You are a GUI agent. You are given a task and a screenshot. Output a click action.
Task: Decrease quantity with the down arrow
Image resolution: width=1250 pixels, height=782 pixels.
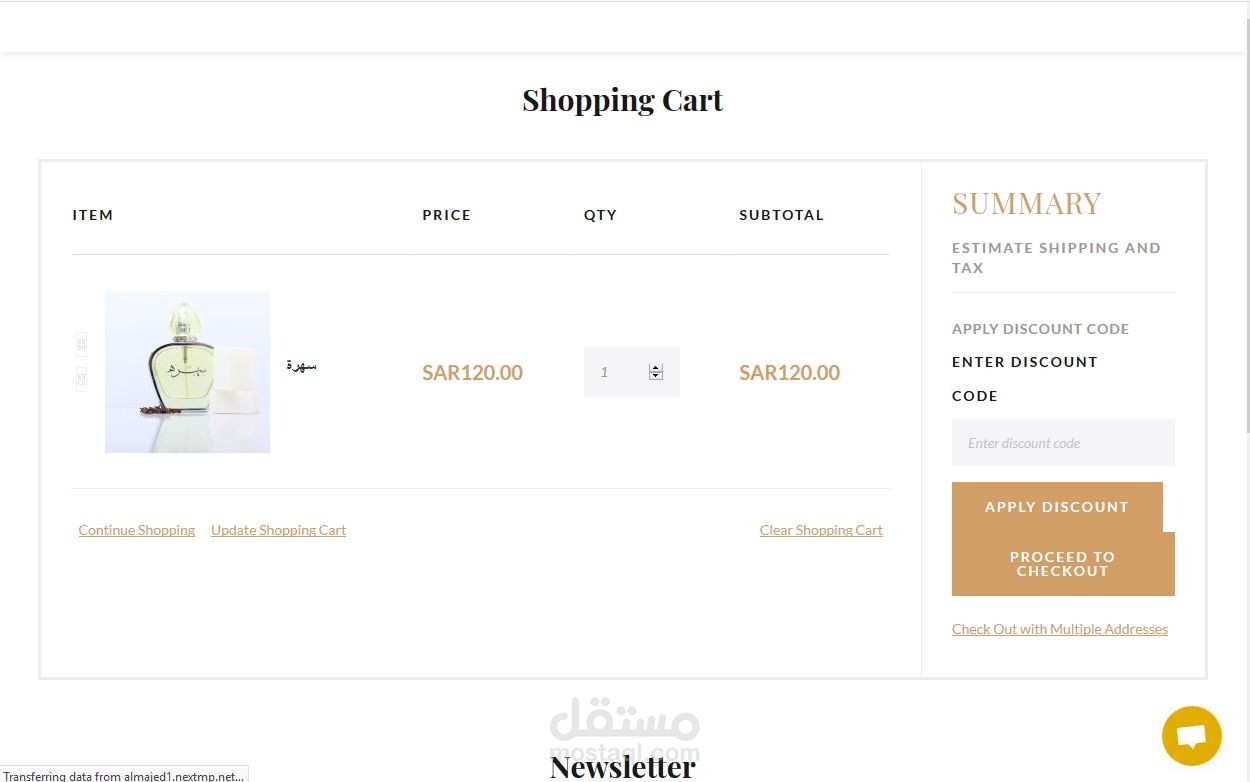[x=656, y=376]
